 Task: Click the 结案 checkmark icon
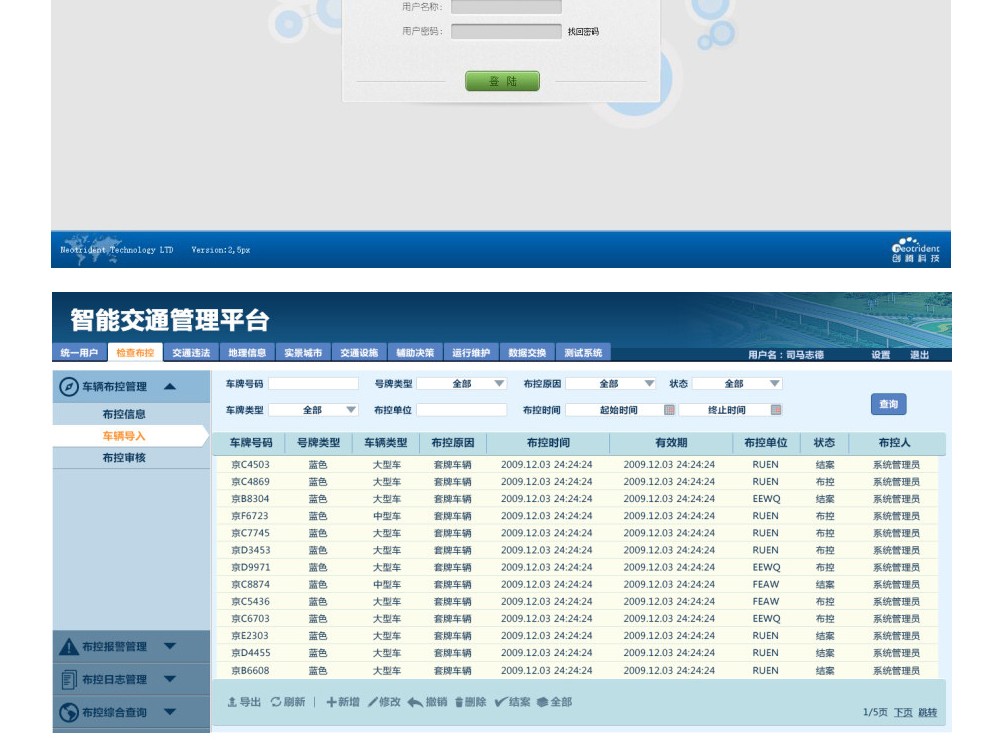click(x=501, y=702)
